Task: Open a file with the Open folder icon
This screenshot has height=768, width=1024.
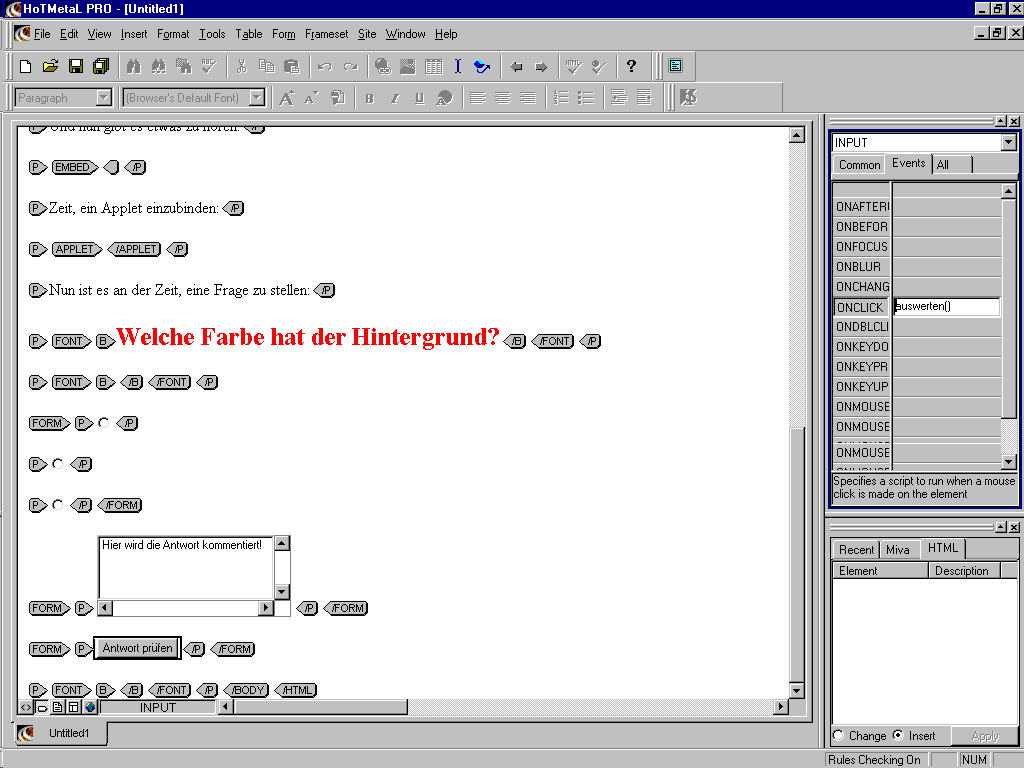Action: (50, 67)
